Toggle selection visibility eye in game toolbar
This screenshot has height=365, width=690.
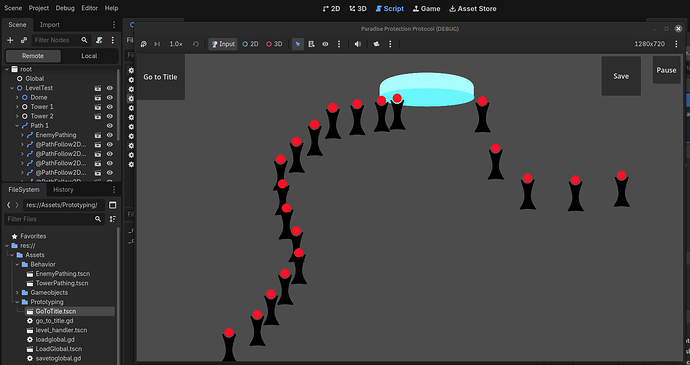(325, 44)
